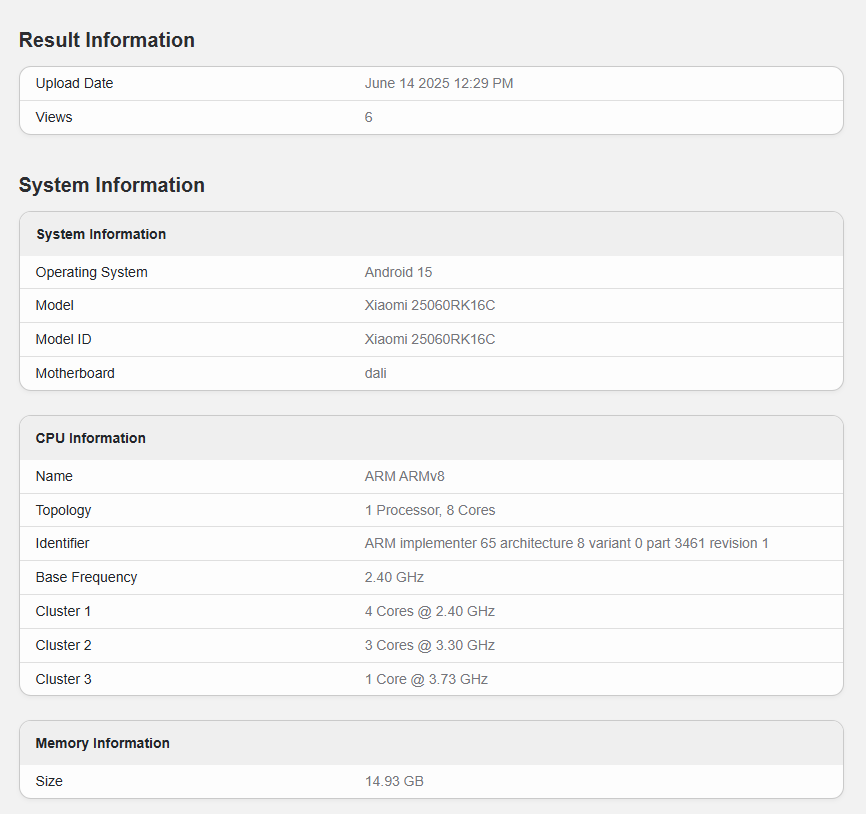Click the Topology value 1 Processor, 8 Cores
This screenshot has width=866, height=814.
[430, 511]
